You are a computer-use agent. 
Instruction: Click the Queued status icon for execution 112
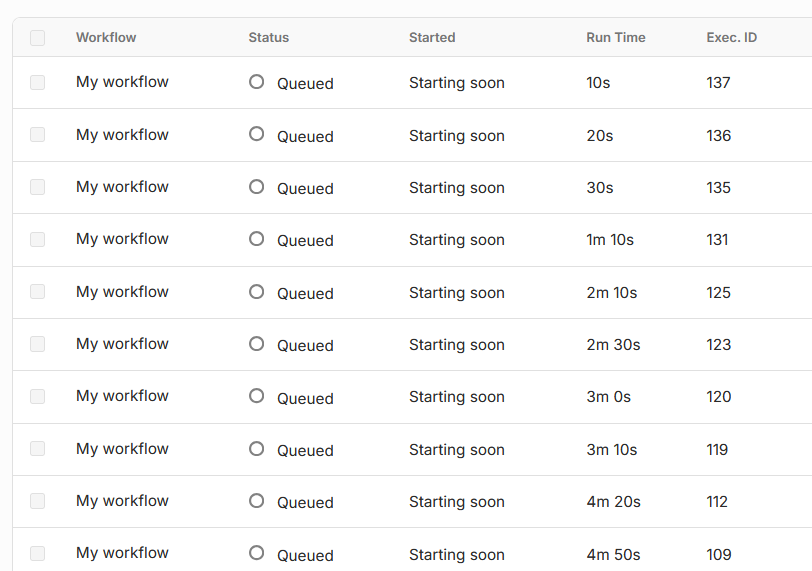257,501
